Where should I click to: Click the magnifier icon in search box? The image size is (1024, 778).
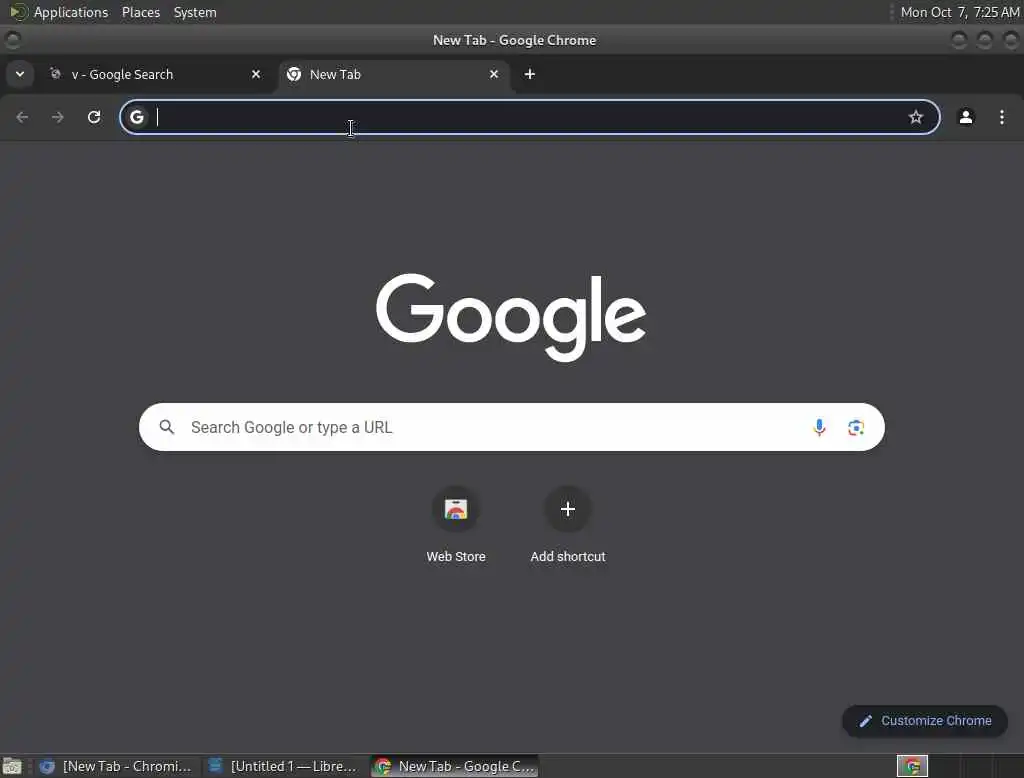[167, 427]
